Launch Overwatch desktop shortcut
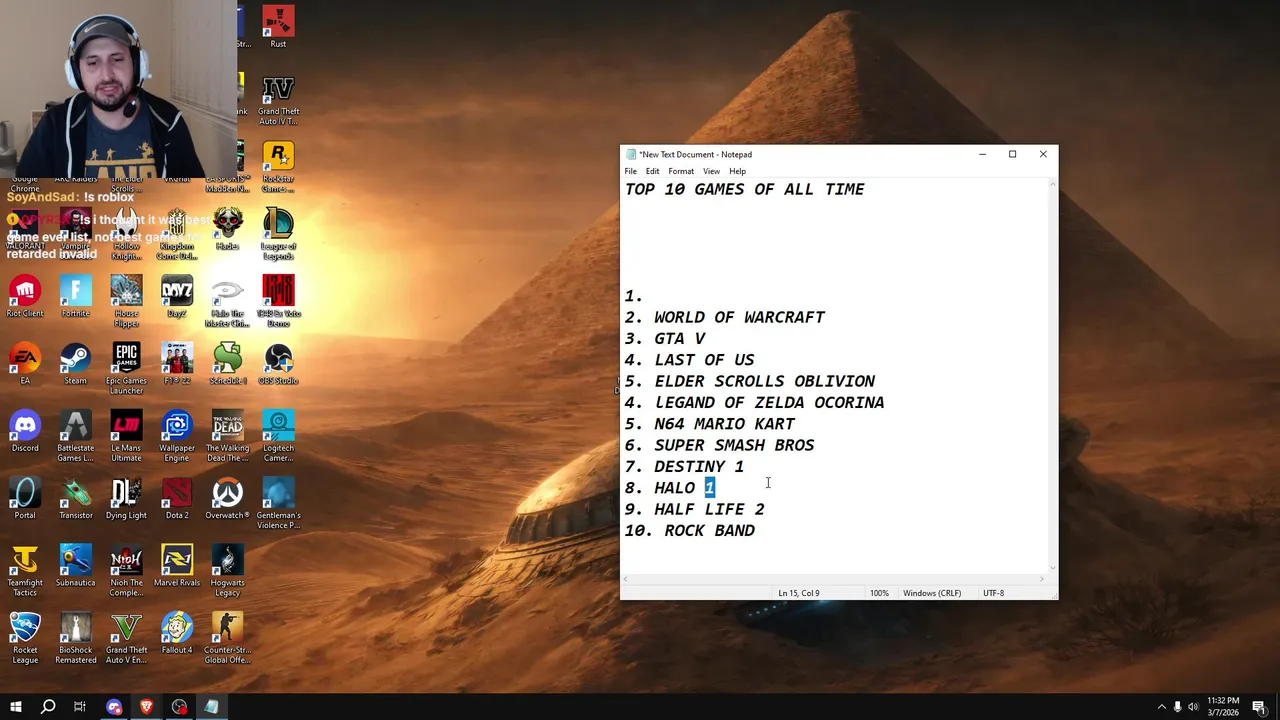The height and width of the screenshot is (720, 1280). (227, 499)
